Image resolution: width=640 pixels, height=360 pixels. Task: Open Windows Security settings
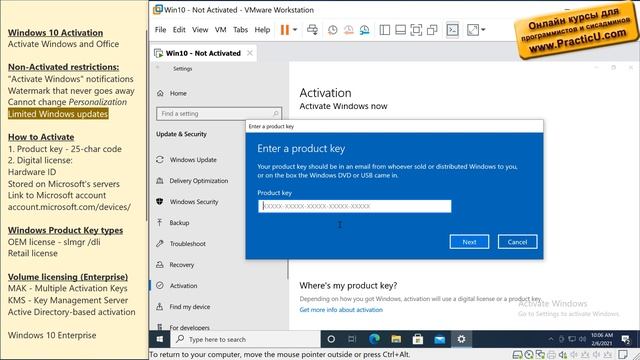pos(194,202)
